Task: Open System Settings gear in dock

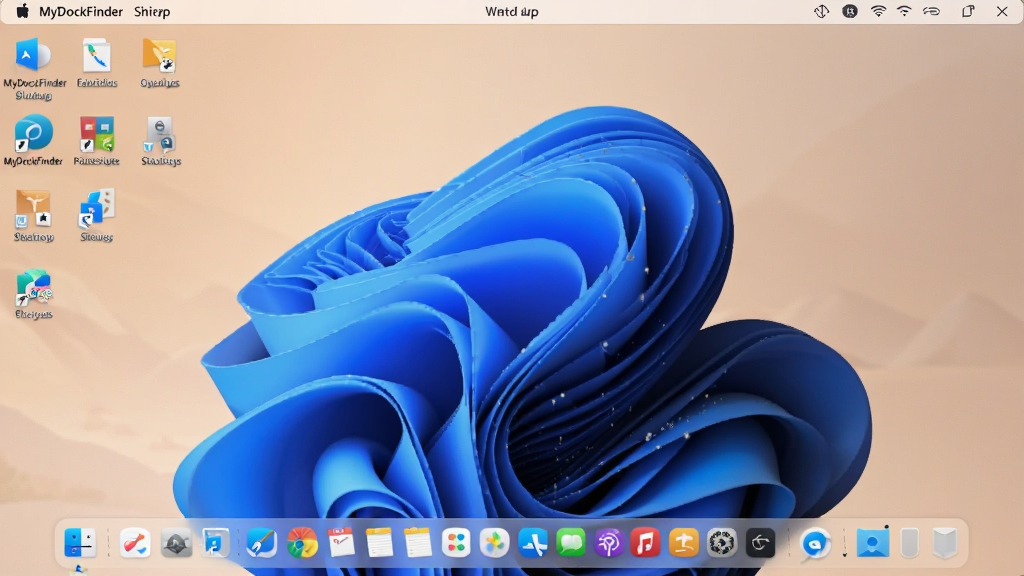Action: click(722, 543)
